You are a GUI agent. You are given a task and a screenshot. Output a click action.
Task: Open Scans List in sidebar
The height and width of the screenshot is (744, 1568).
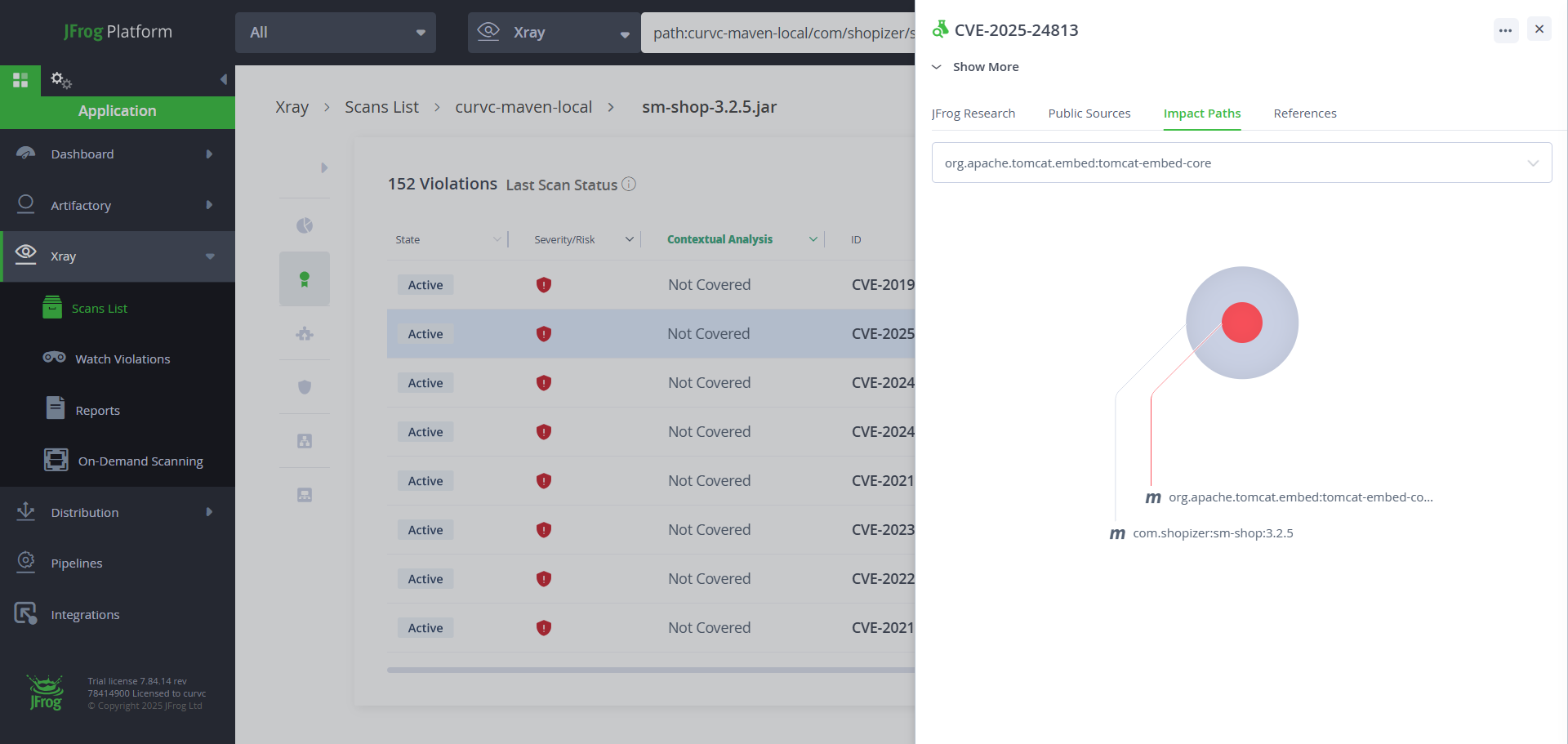pyautogui.click(x=100, y=309)
